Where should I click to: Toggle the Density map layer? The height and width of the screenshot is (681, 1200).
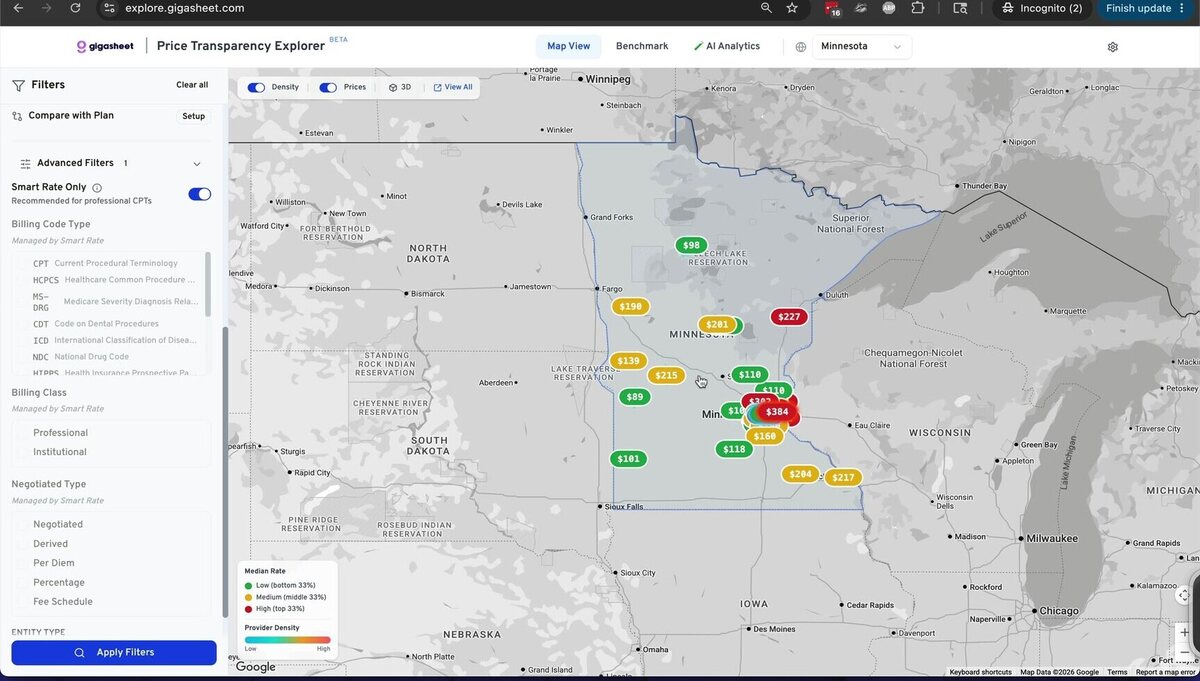tap(257, 87)
